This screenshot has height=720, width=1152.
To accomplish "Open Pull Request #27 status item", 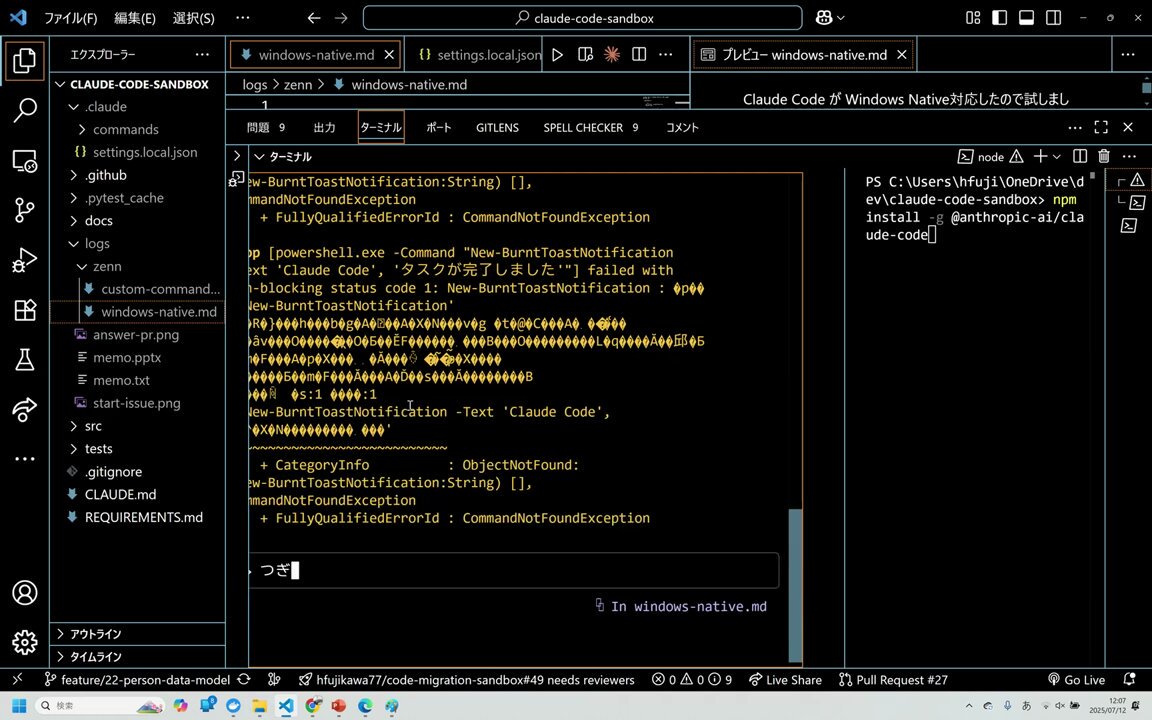I will pos(893,680).
